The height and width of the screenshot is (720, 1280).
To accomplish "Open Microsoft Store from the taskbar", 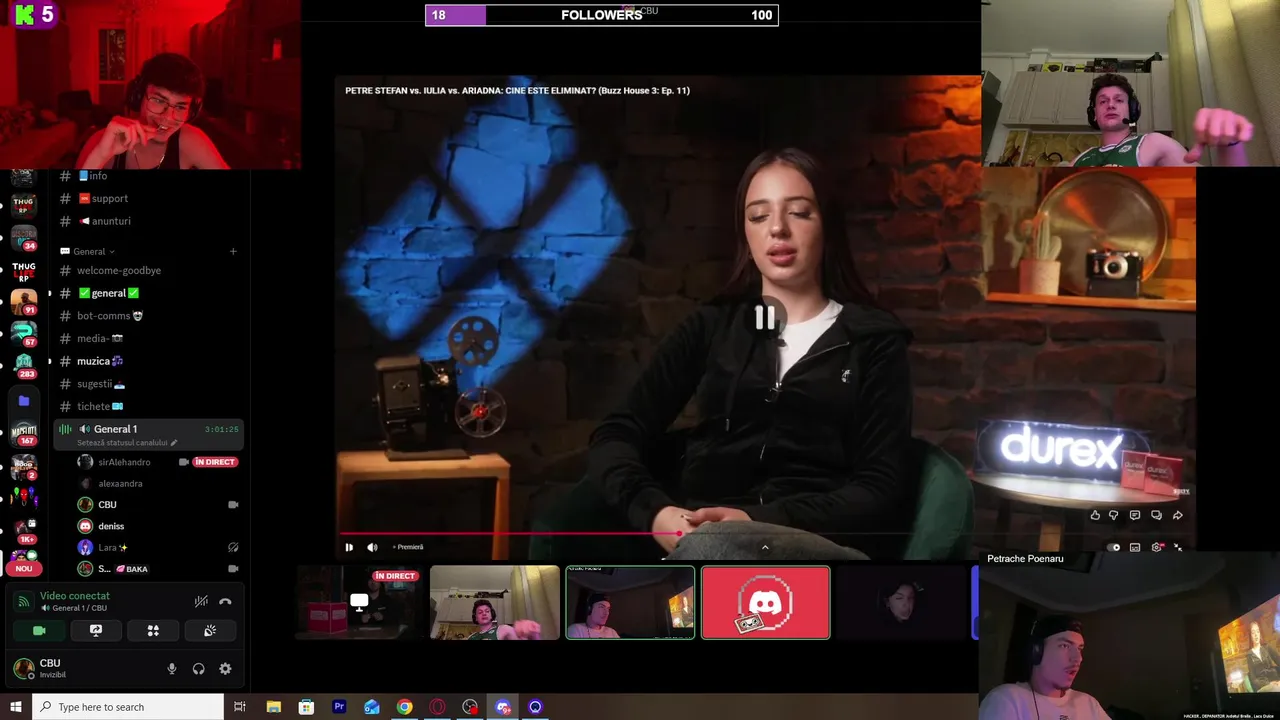I will click(x=306, y=707).
